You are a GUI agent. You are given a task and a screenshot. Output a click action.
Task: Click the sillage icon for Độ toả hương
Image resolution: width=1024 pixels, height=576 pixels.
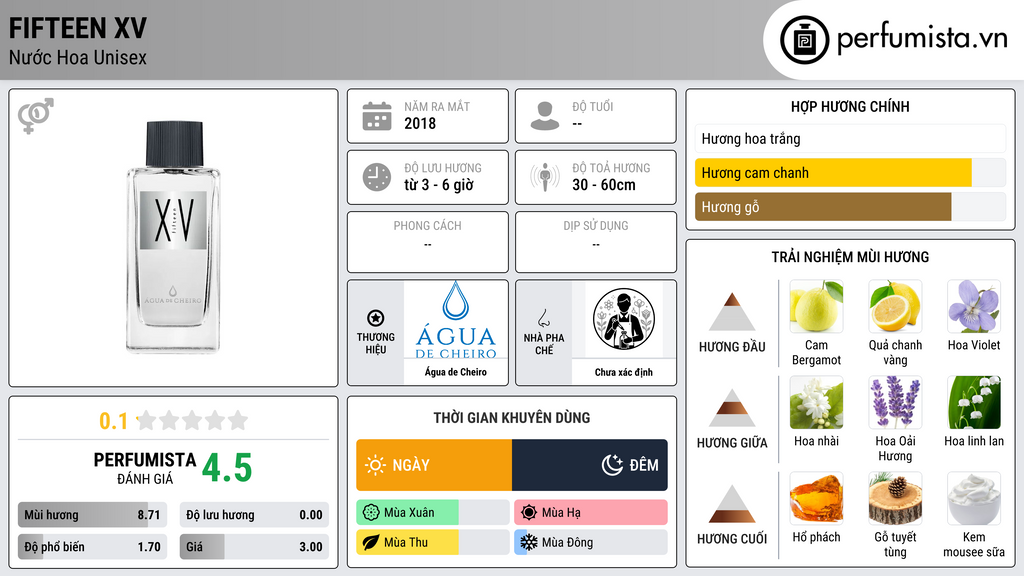tap(545, 177)
